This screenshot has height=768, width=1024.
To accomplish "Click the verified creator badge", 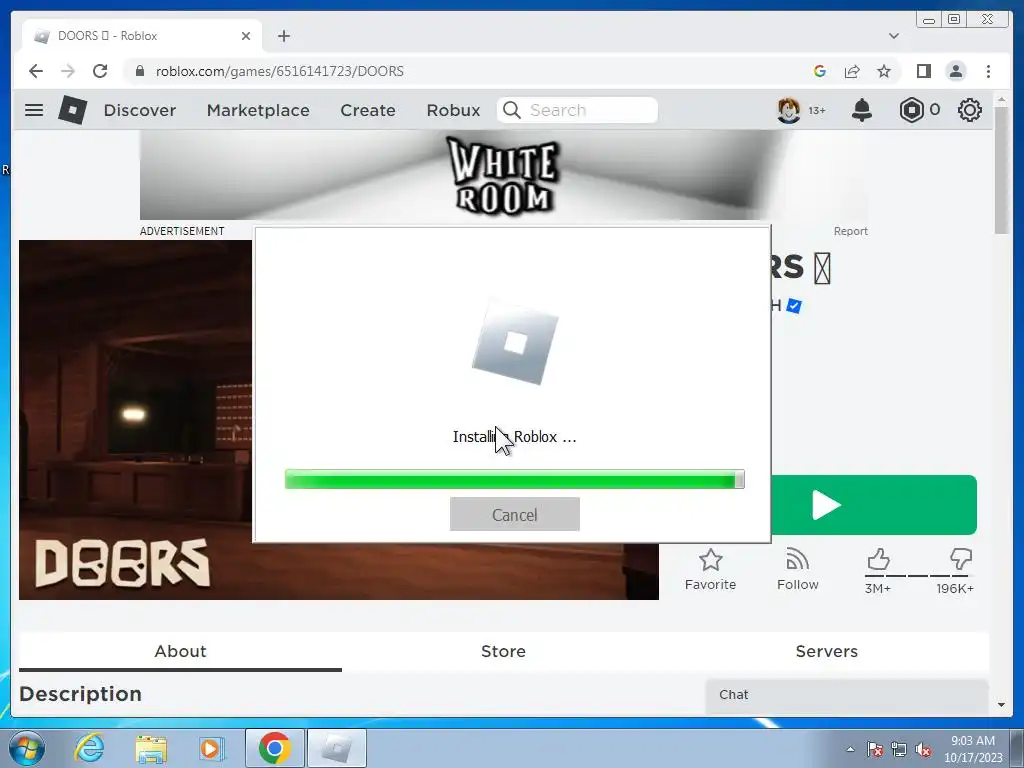I will tap(793, 306).
